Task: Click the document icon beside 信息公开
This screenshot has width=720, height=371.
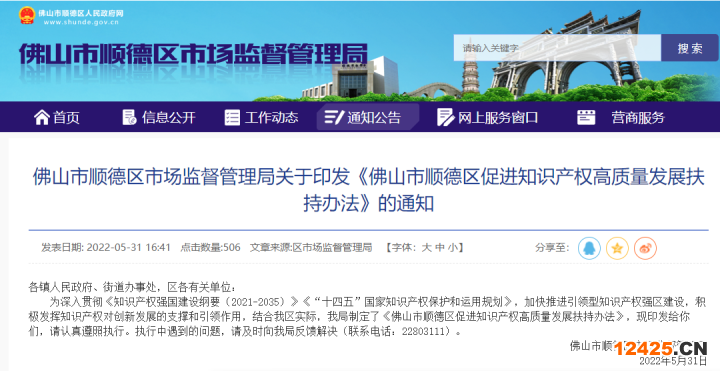Action: point(129,118)
